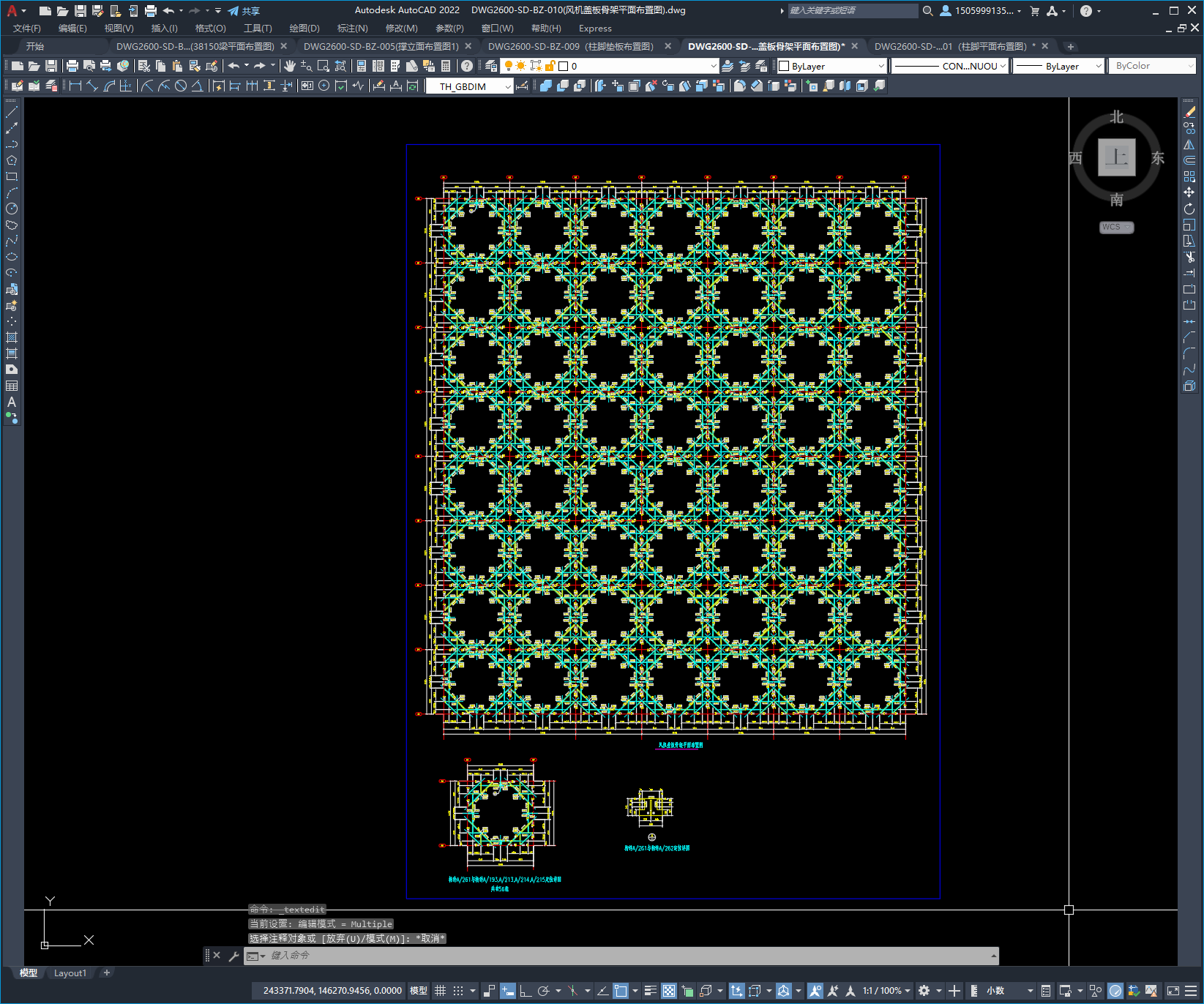Open Customization menu icon in status bar
1204x1004 pixels.
[x=1191, y=991]
